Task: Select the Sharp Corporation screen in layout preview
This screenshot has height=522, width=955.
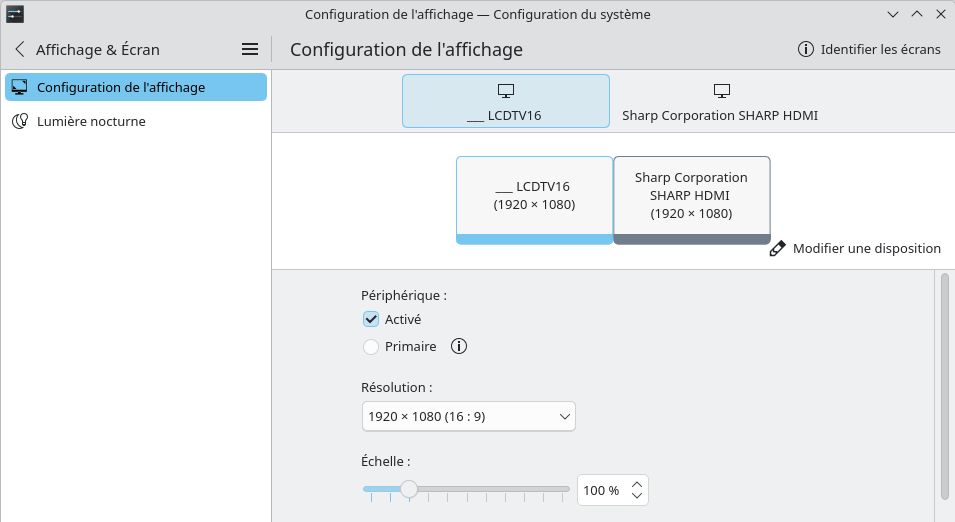Action: (691, 198)
